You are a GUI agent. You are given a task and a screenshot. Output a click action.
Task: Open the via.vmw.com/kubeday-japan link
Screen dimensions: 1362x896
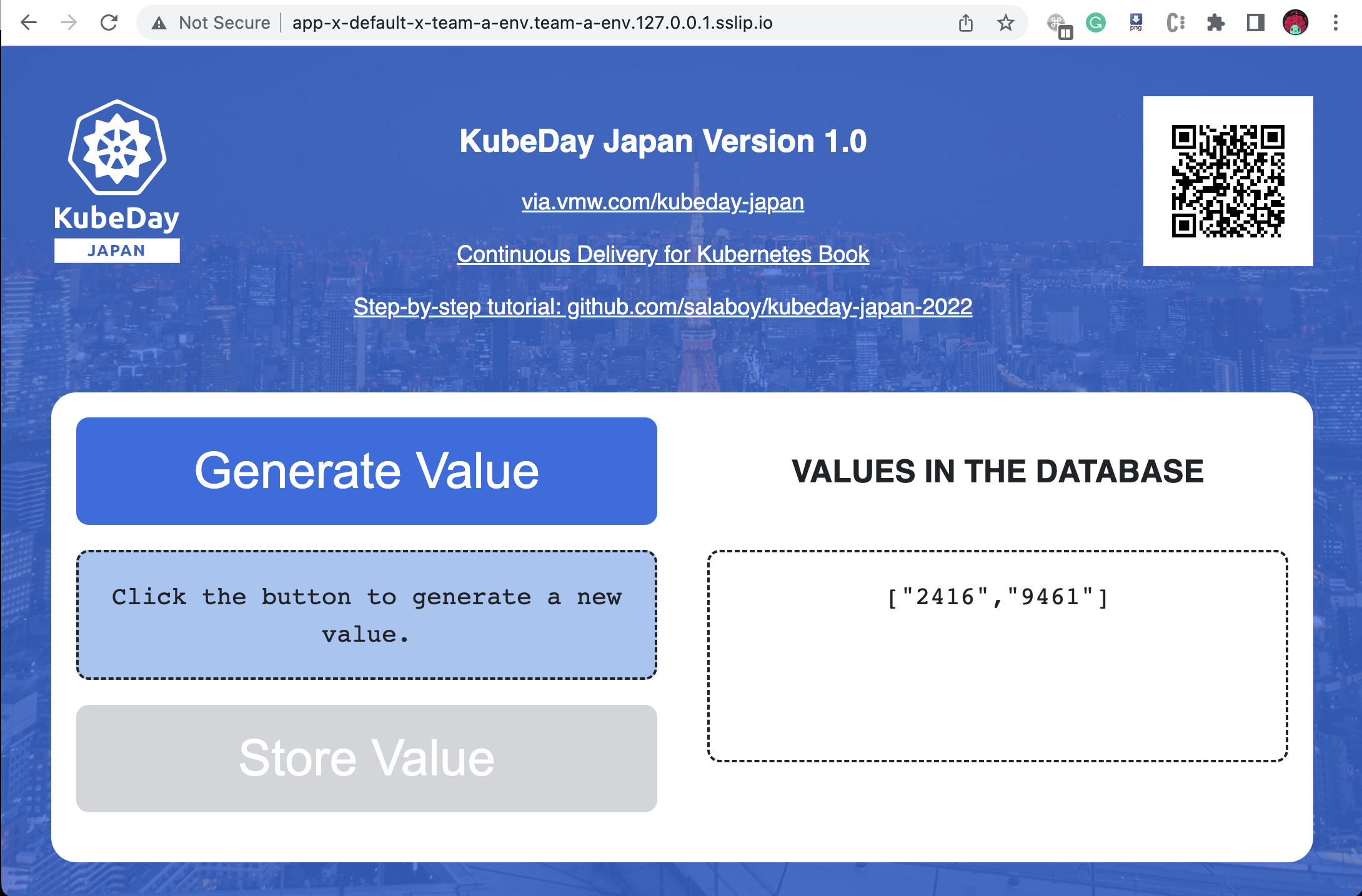pos(662,202)
